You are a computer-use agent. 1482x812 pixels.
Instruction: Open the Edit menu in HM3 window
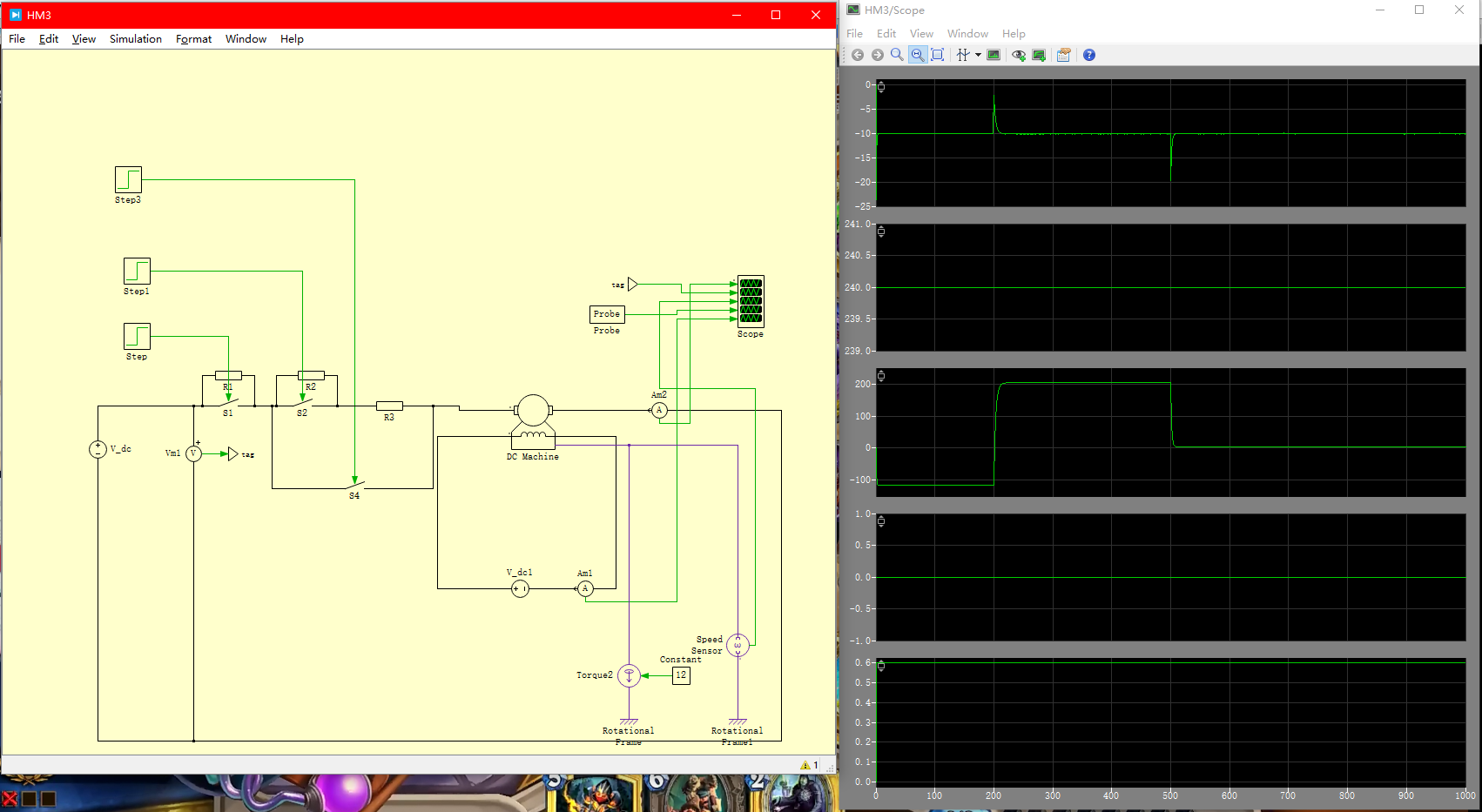tap(49, 39)
